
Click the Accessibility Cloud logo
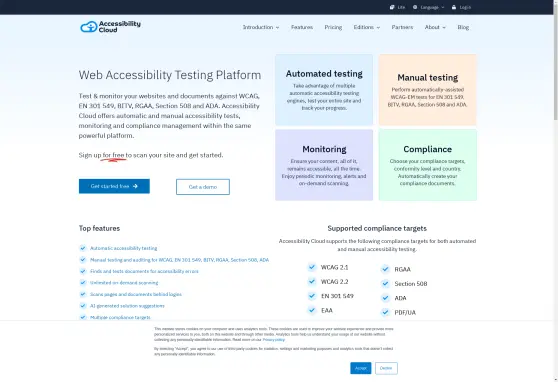click(x=110, y=27)
